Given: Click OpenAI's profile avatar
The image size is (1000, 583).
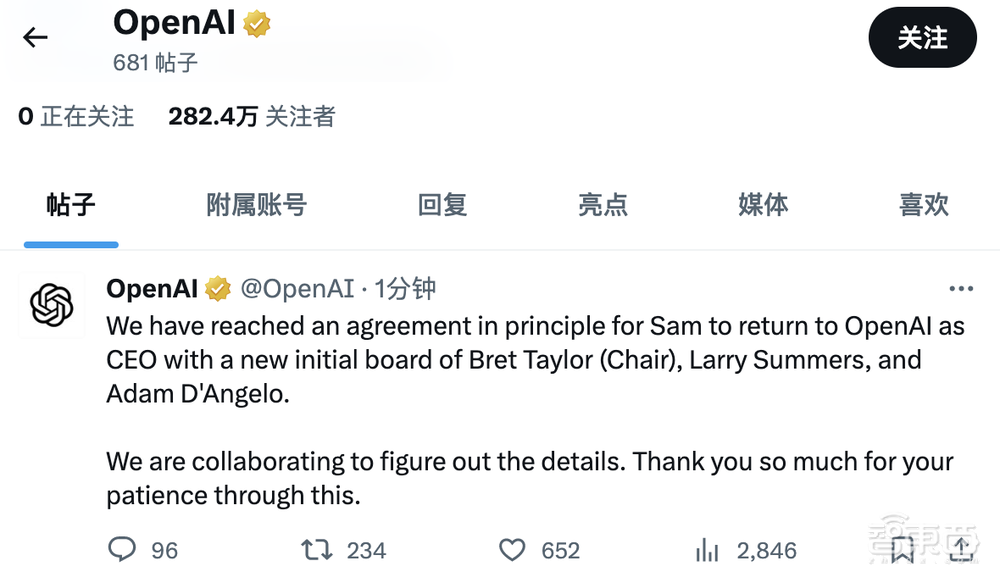Looking at the screenshot, I should click(x=51, y=305).
